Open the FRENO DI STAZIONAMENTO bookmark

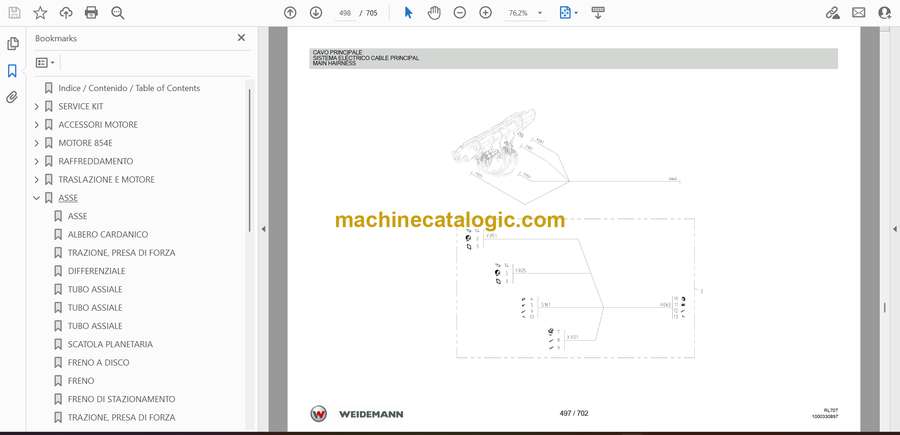[x=122, y=399]
